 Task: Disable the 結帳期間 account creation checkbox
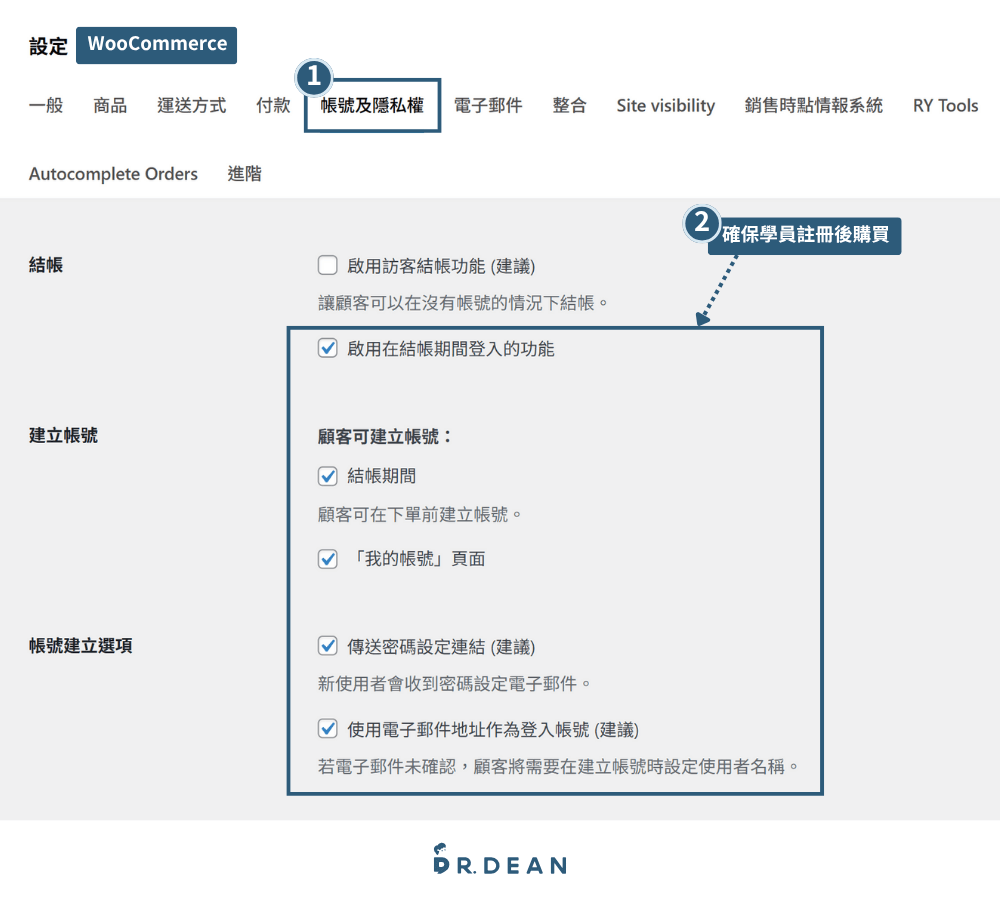327,475
